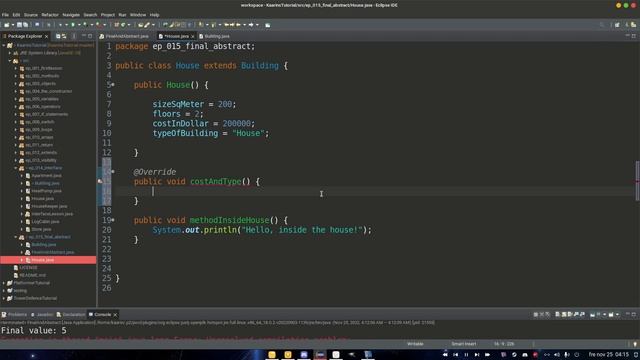This screenshot has width=640, height=360.
Task: Open the File menu
Action: click(5, 15)
